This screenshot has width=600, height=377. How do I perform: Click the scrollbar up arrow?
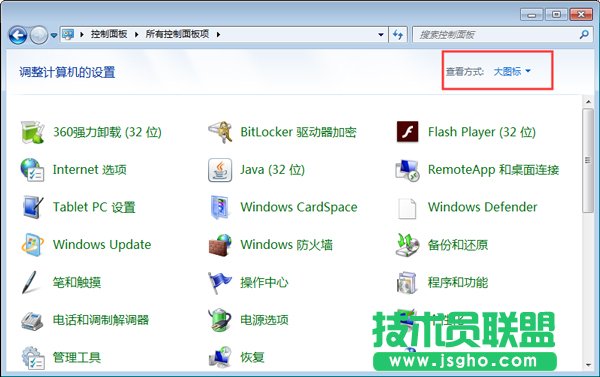(588, 102)
